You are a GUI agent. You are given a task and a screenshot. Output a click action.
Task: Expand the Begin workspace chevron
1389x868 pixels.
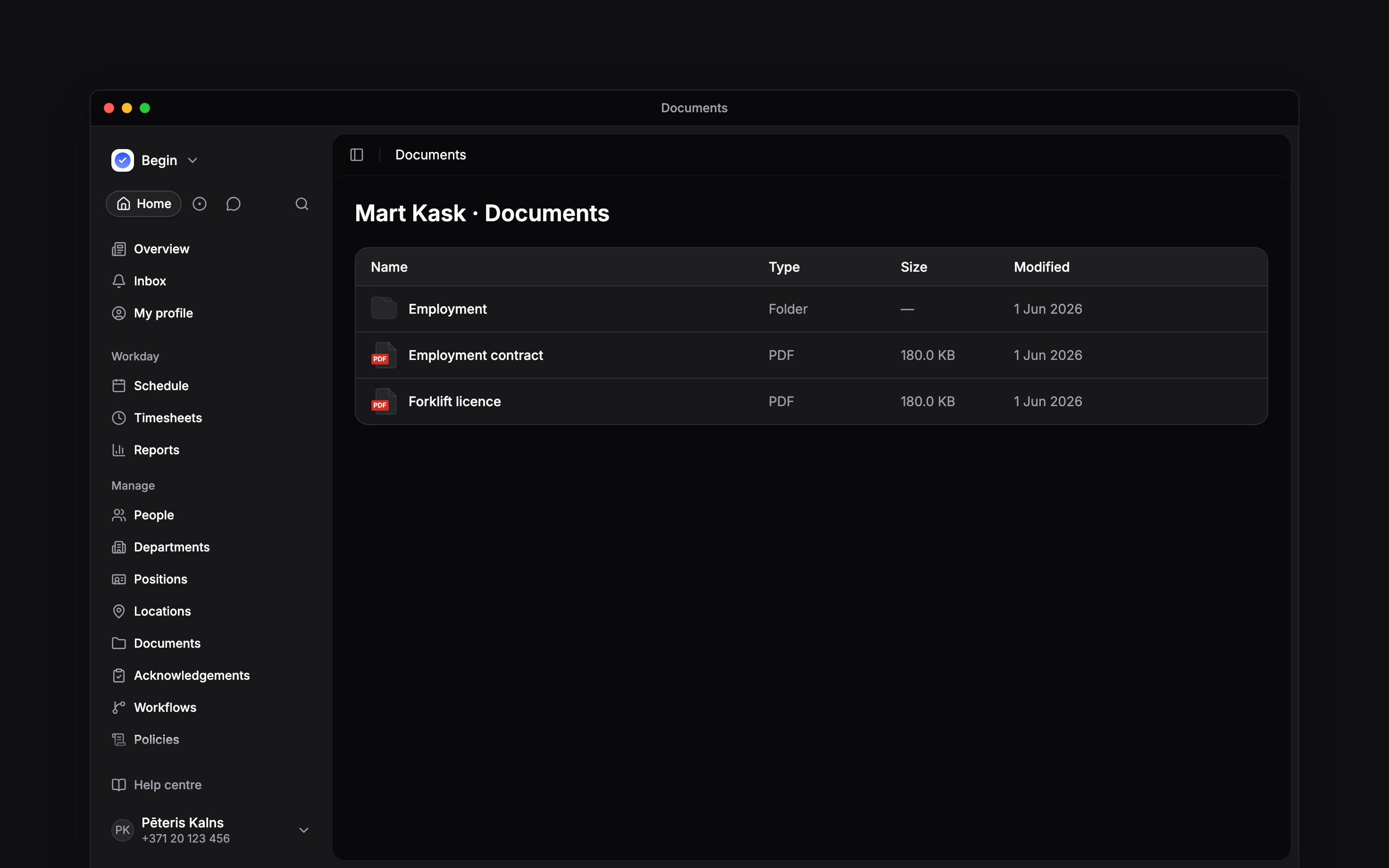[x=193, y=161]
